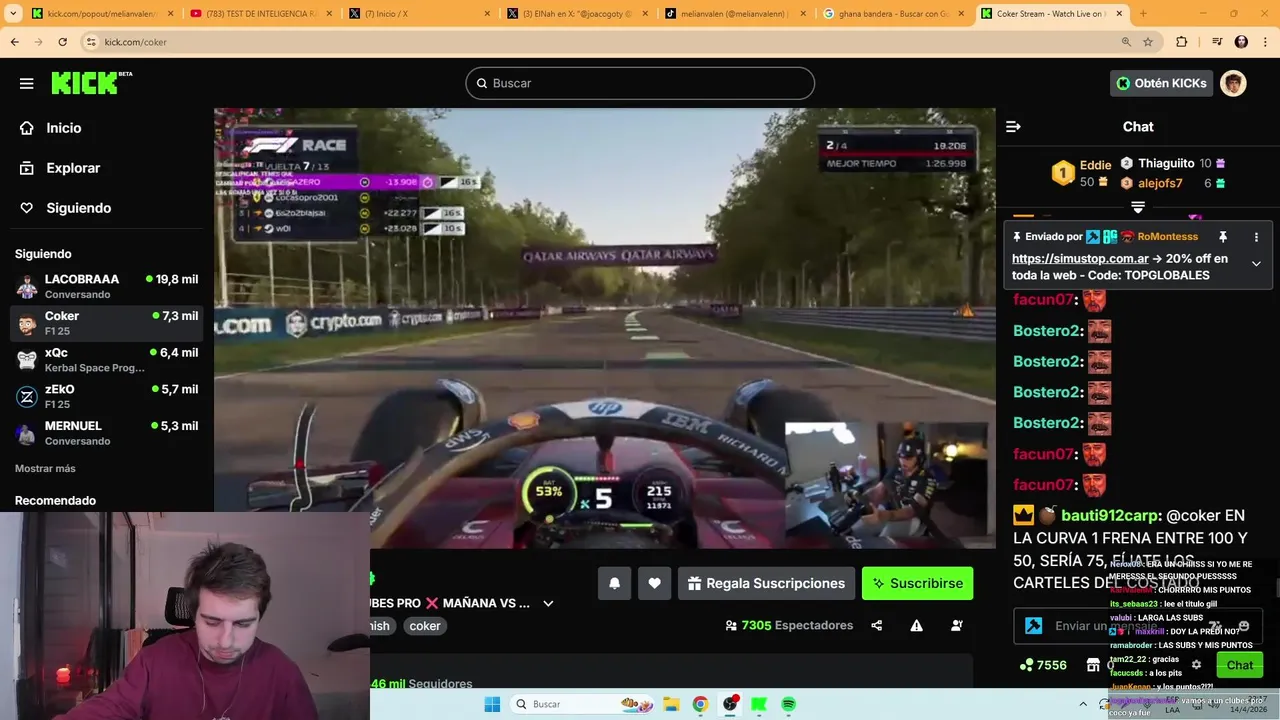Switch to ElNah en X tab
The image size is (1280, 720).
576,14
